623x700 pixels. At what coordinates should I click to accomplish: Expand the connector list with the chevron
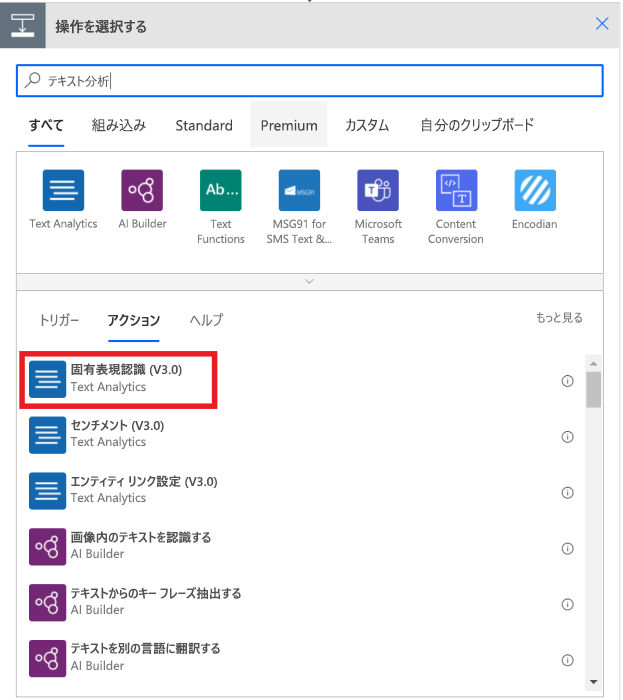309,281
